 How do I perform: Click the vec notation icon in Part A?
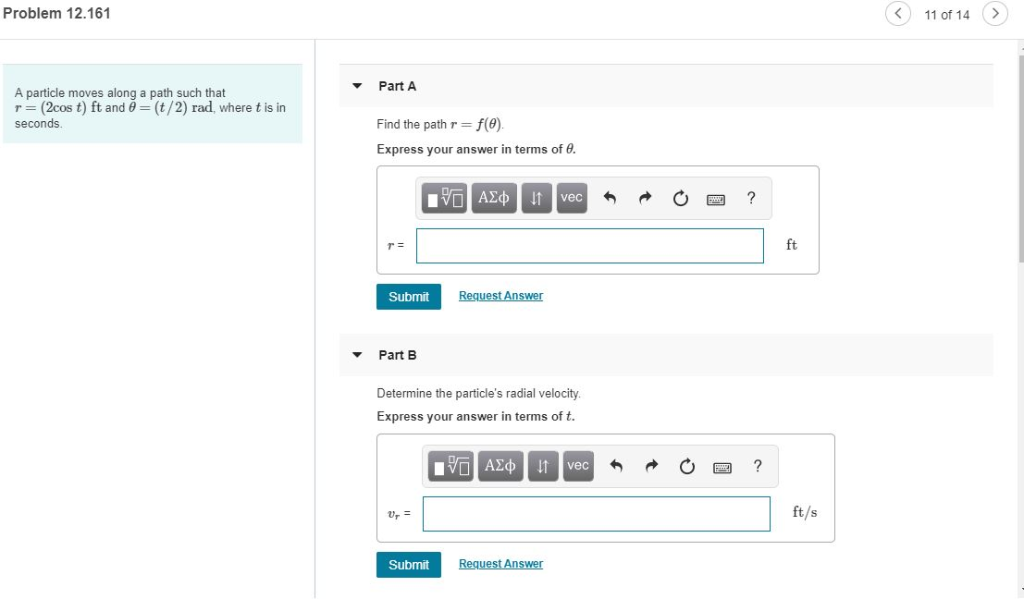(571, 198)
